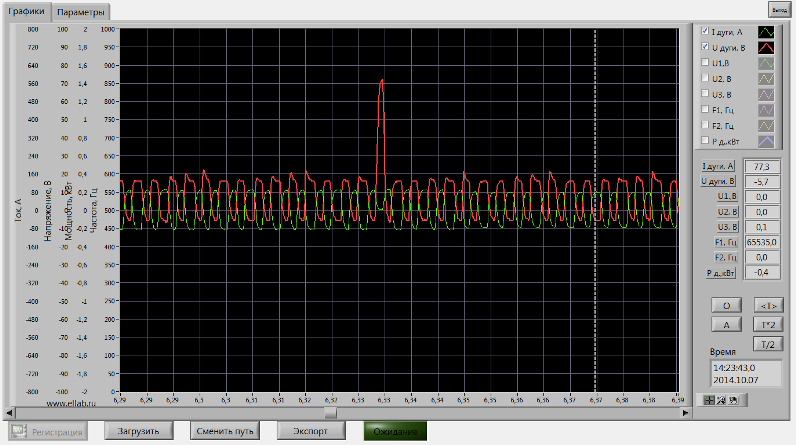Select the crosshair cursor tool in graph palette

point(709,400)
